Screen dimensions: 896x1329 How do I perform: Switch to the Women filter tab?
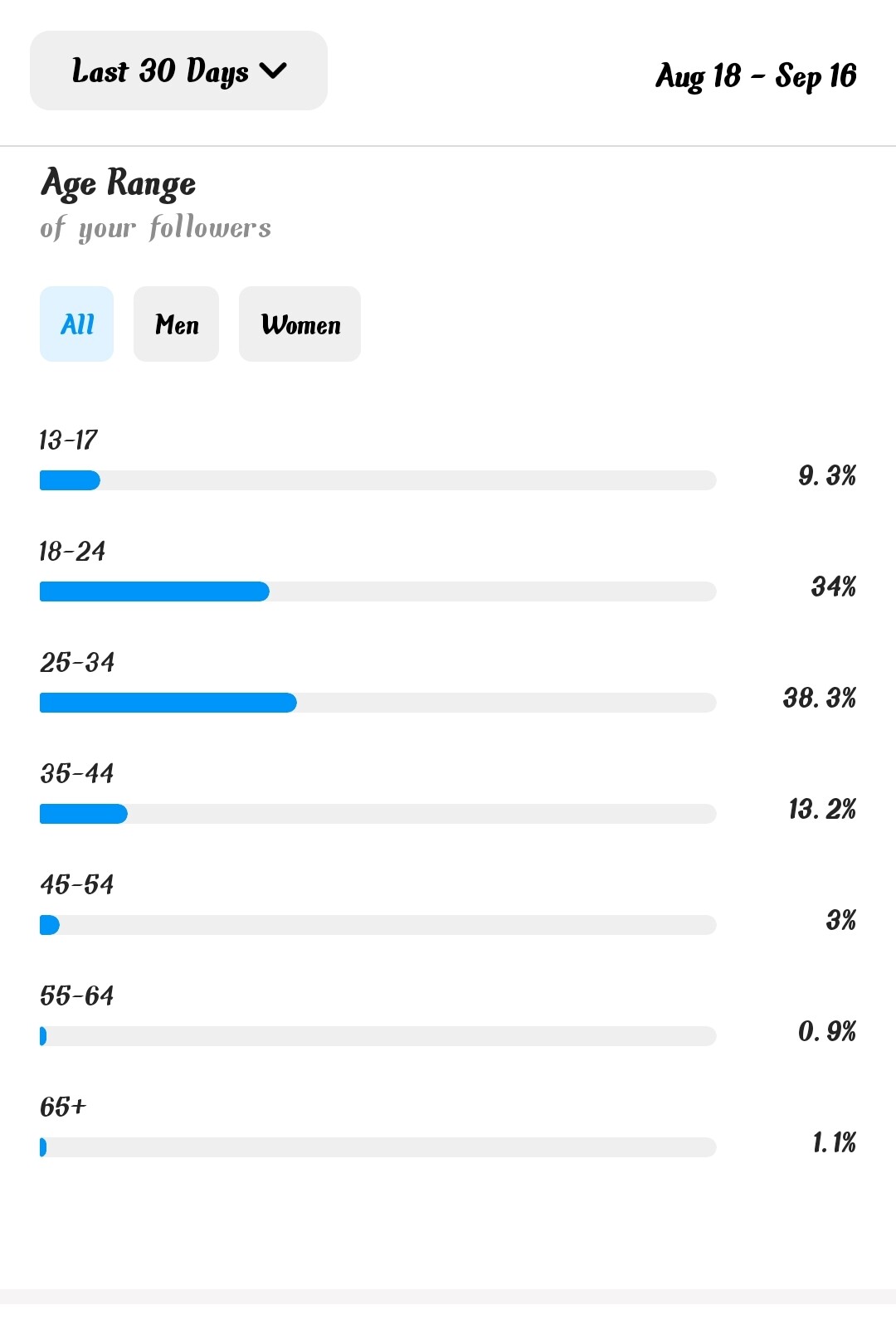tap(299, 324)
